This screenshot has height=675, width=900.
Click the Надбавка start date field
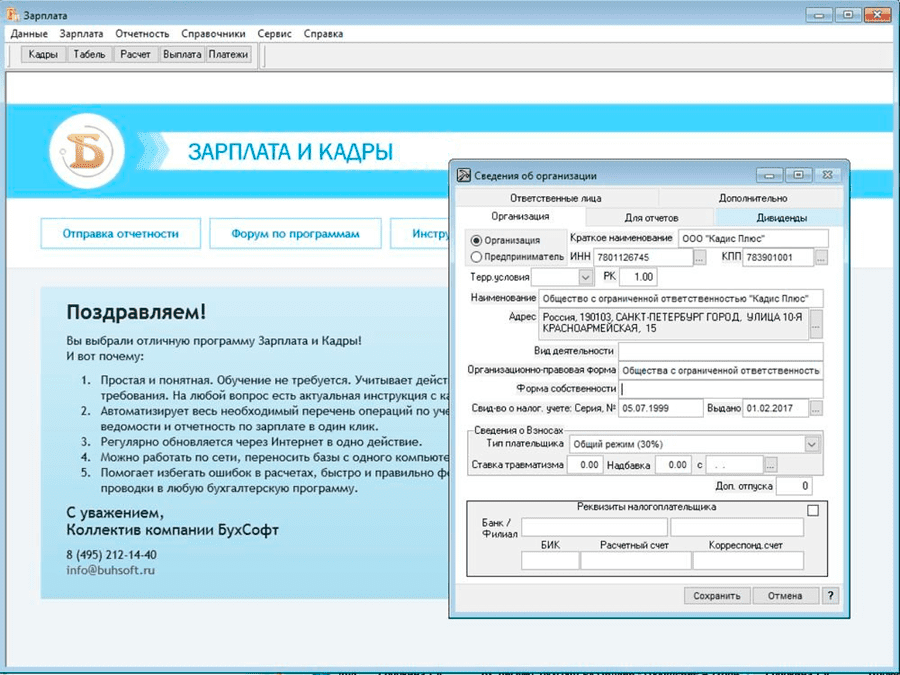click(735, 465)
